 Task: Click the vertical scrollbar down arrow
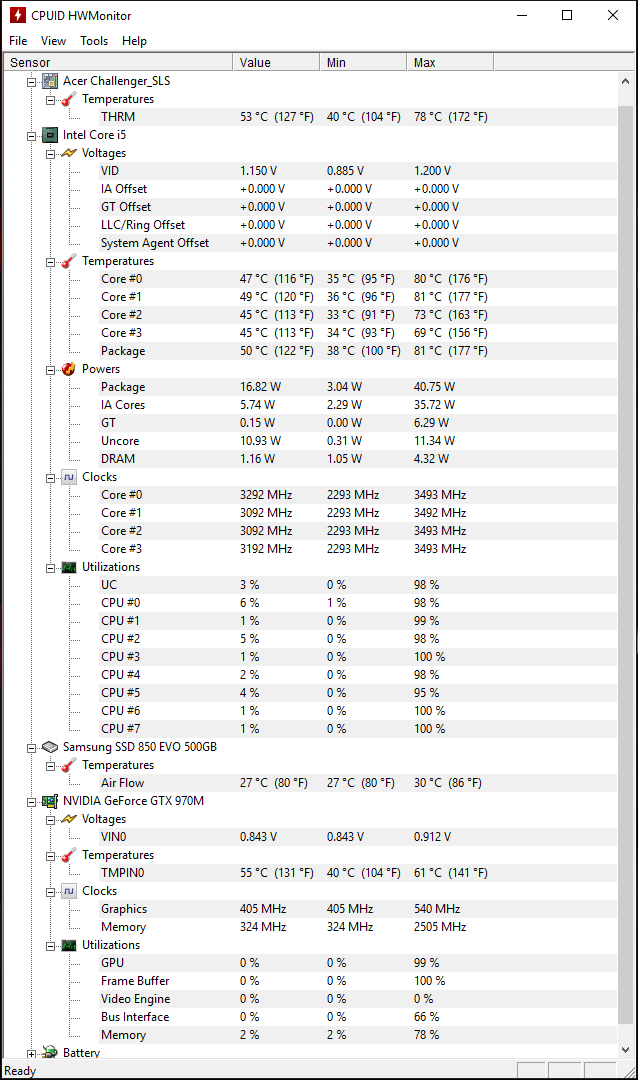[x=626, y=1050]
